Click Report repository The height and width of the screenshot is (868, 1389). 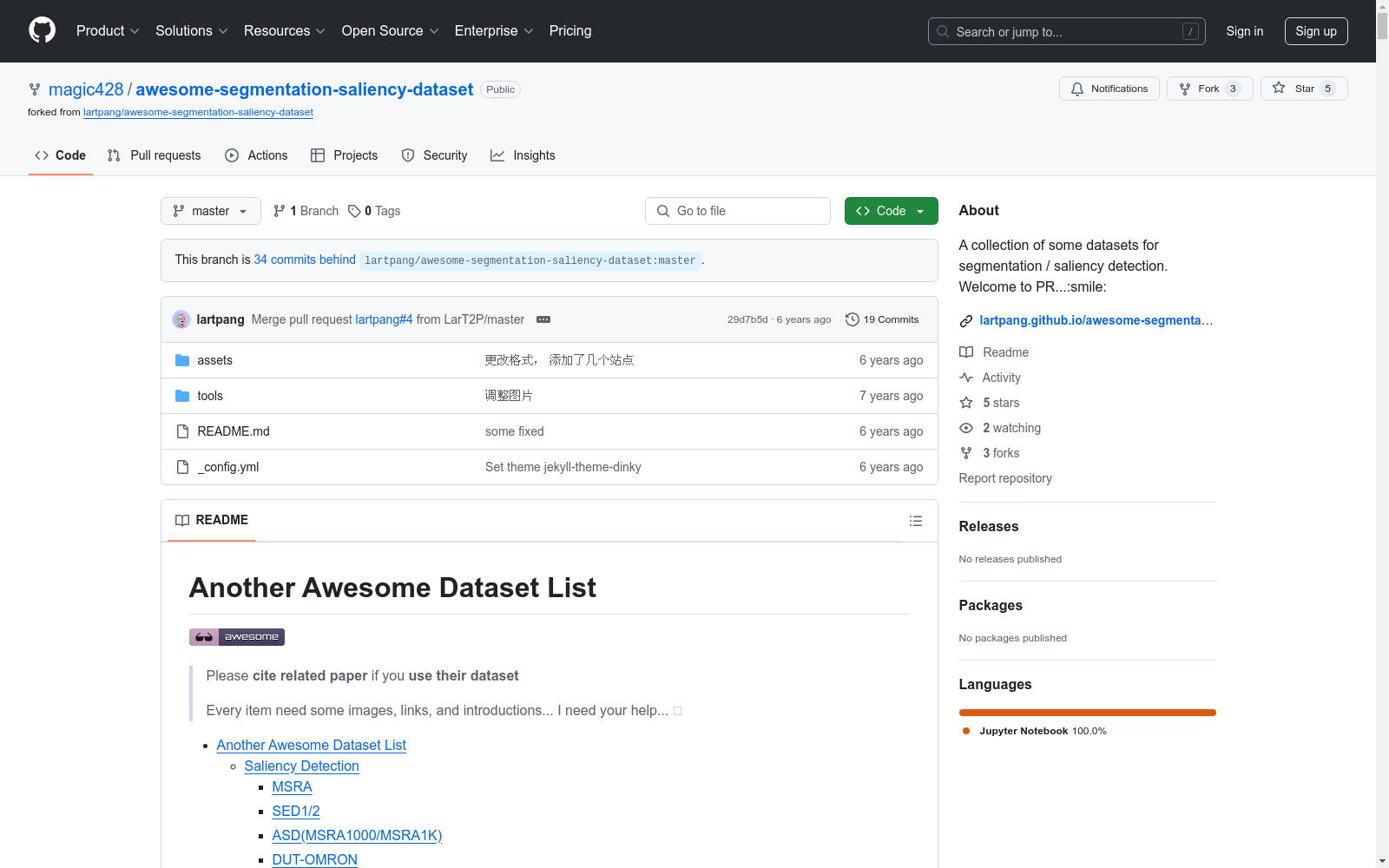(1005, 478)
